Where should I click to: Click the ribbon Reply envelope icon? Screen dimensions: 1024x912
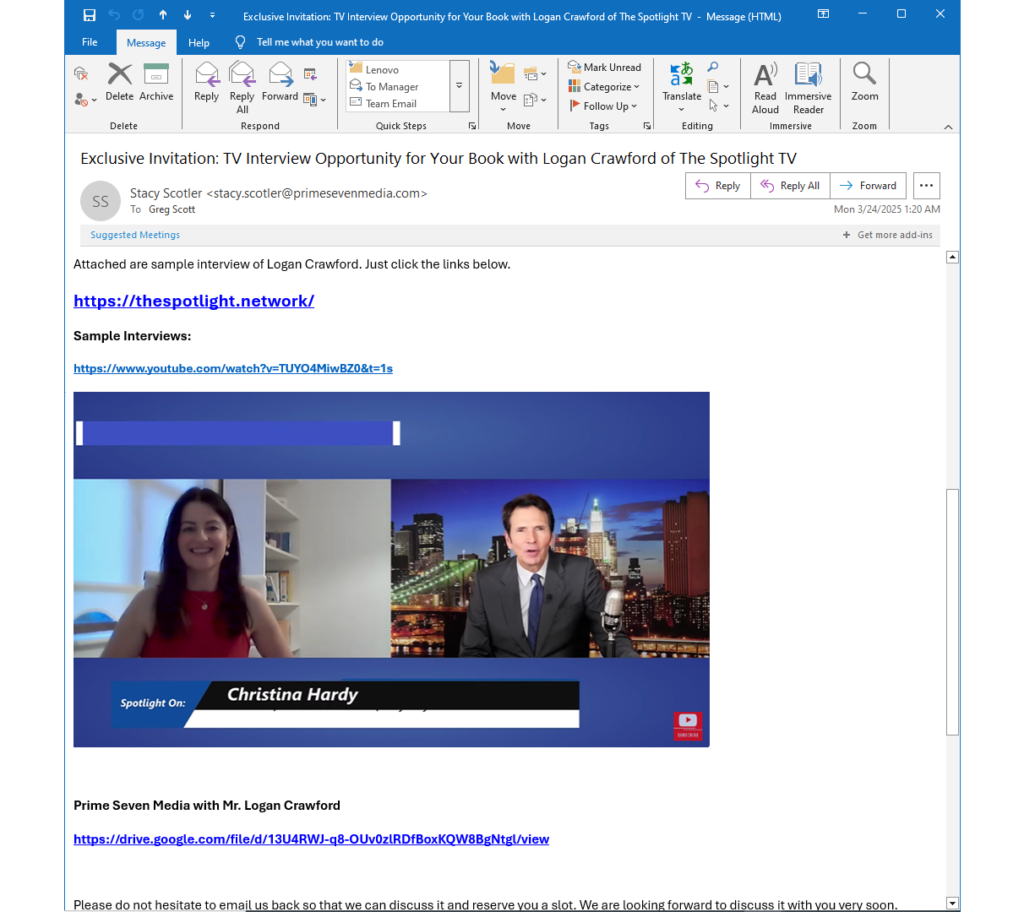[x=206, y=82]
